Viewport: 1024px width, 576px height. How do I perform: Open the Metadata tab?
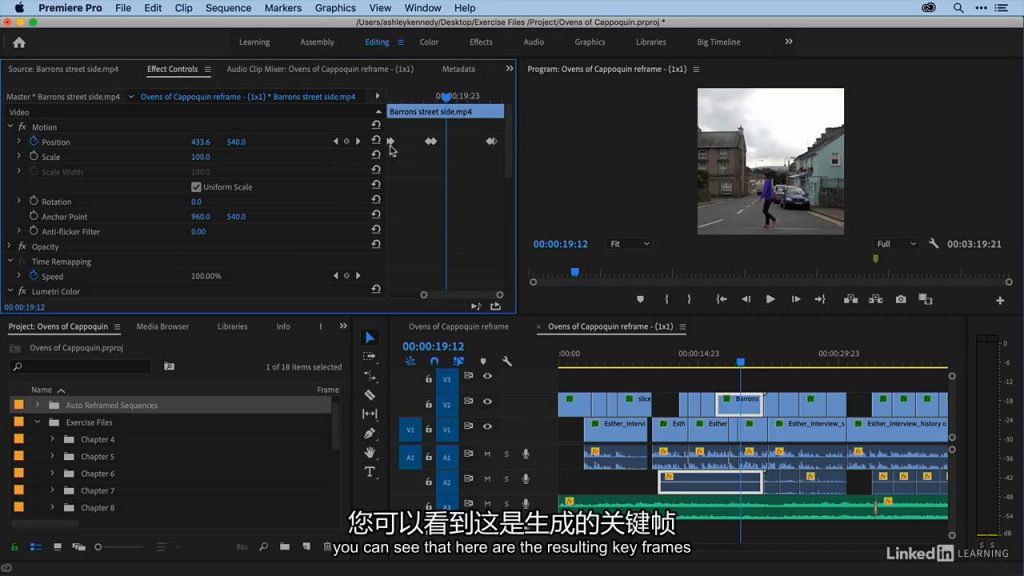click(x=458, y=69)
